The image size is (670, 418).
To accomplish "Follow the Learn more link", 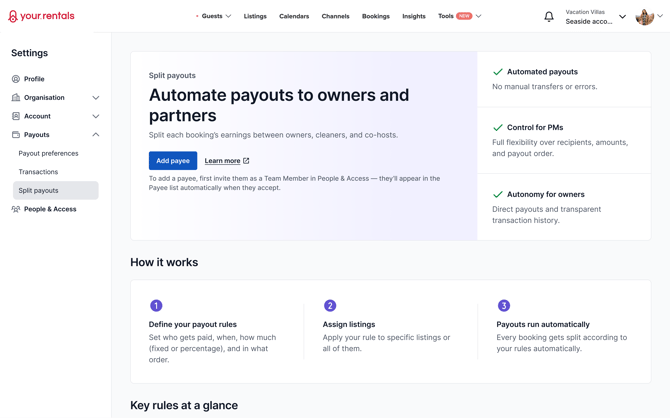I will (222, 161).
